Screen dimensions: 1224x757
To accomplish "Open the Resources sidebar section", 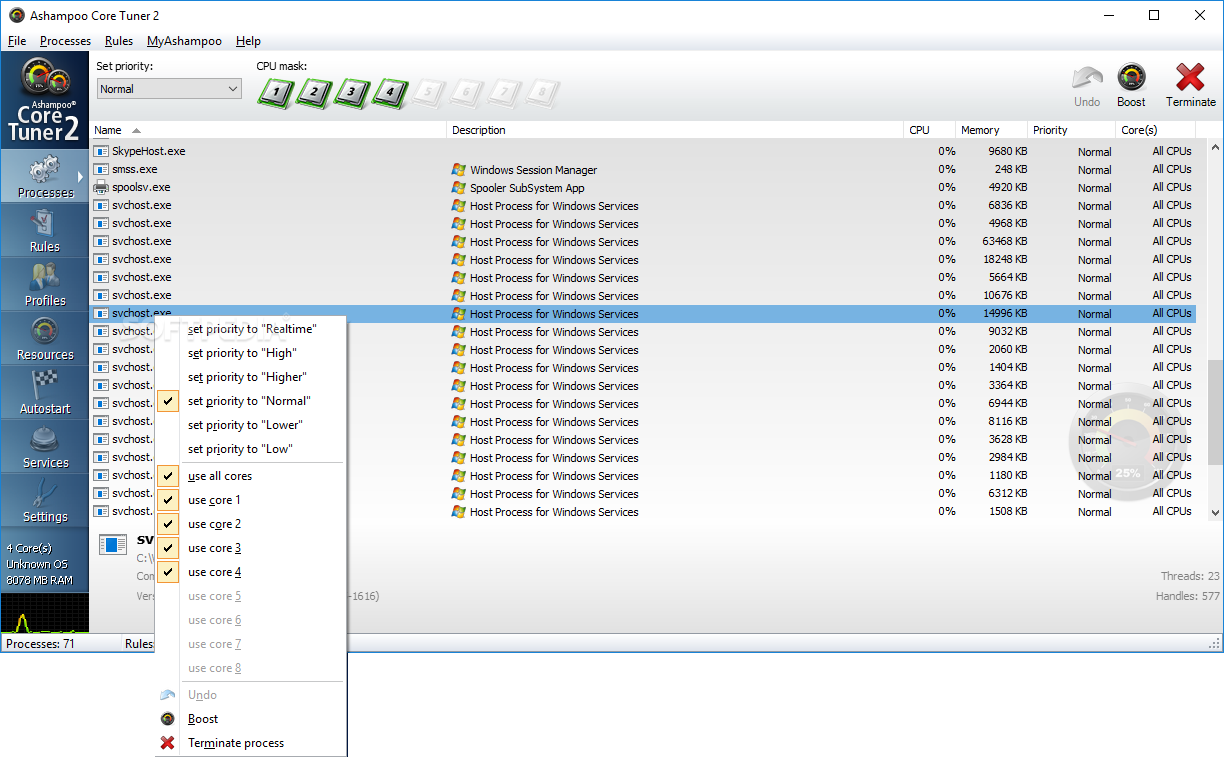I will pos(44,338).
